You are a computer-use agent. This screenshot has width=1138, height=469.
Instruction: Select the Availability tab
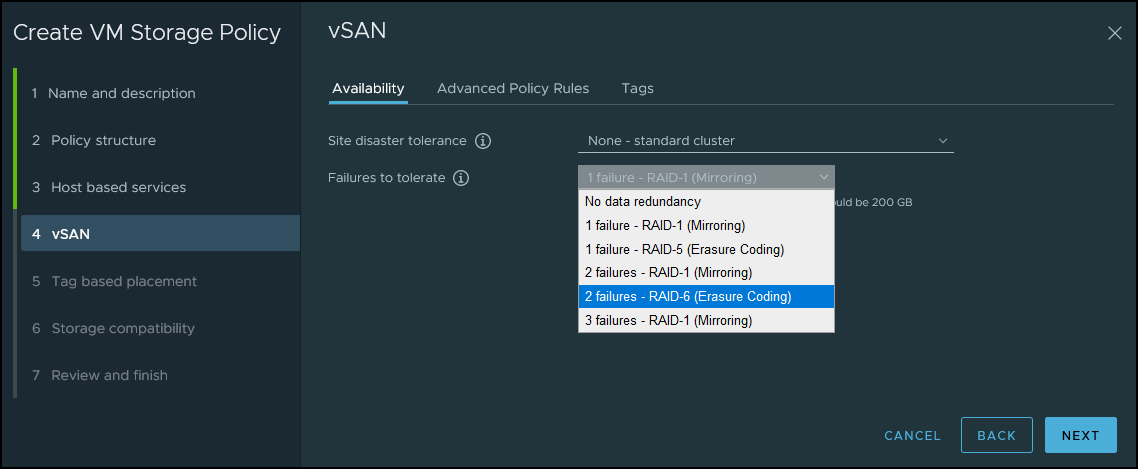[368, 88]
